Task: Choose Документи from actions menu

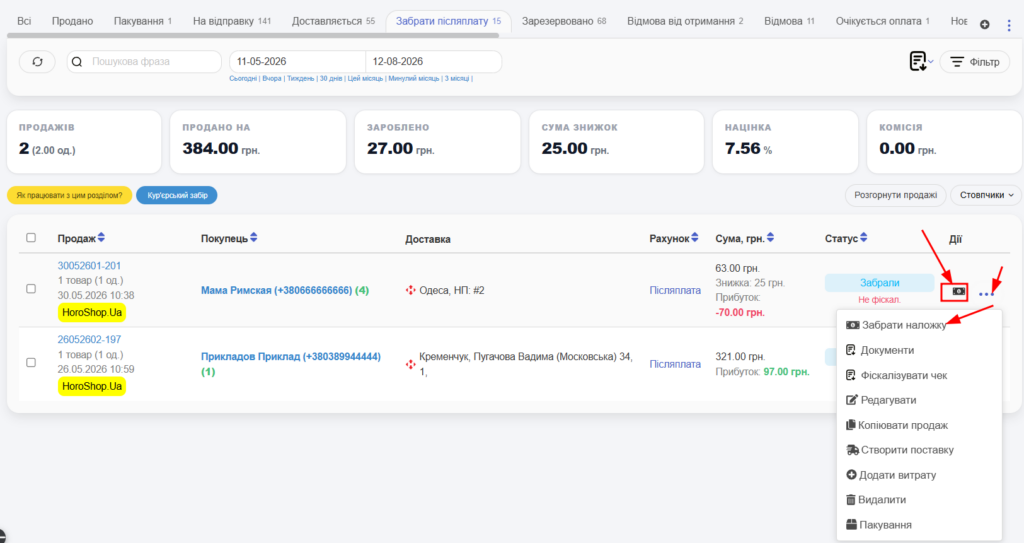Action: click(x=880, y=350)
